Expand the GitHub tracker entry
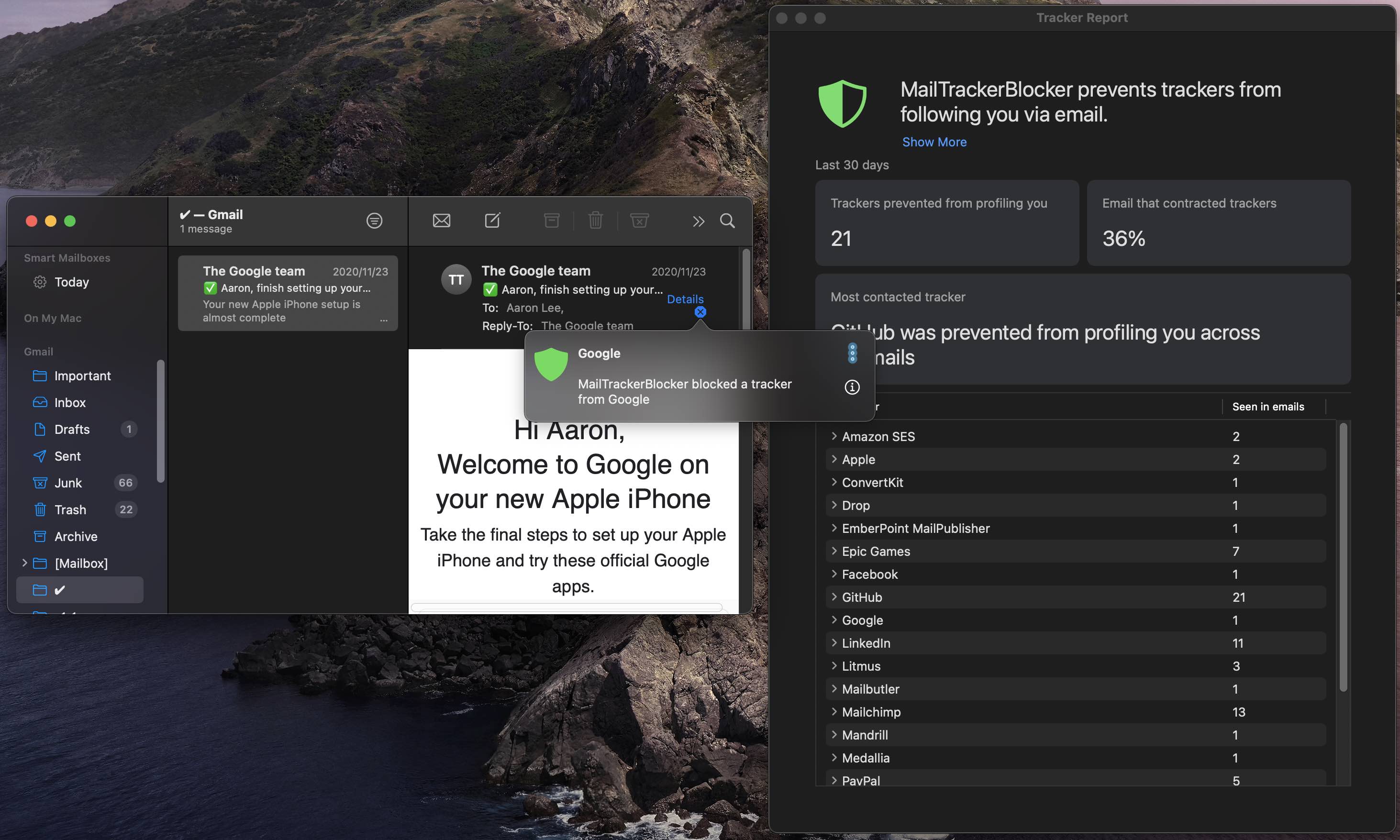1400x840 pixels. point(833,597)
